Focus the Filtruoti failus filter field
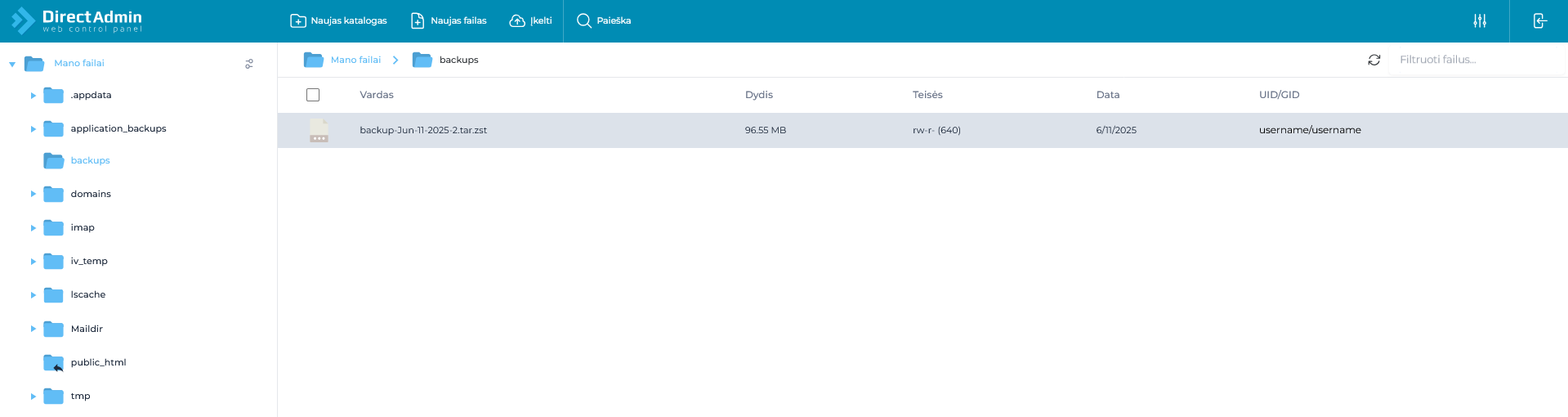The image size is (1568, 417). point(1476,60)
